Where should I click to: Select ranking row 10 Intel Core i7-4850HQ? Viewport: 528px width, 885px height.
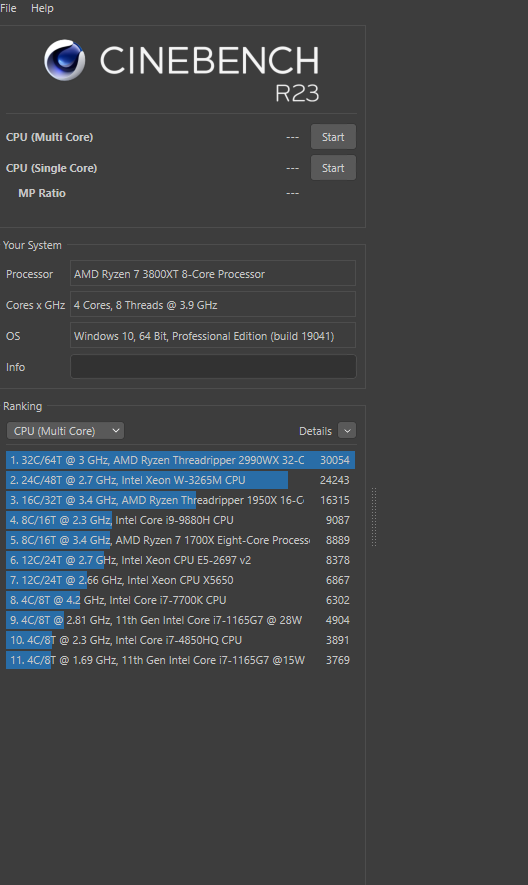tap(181, 640)
